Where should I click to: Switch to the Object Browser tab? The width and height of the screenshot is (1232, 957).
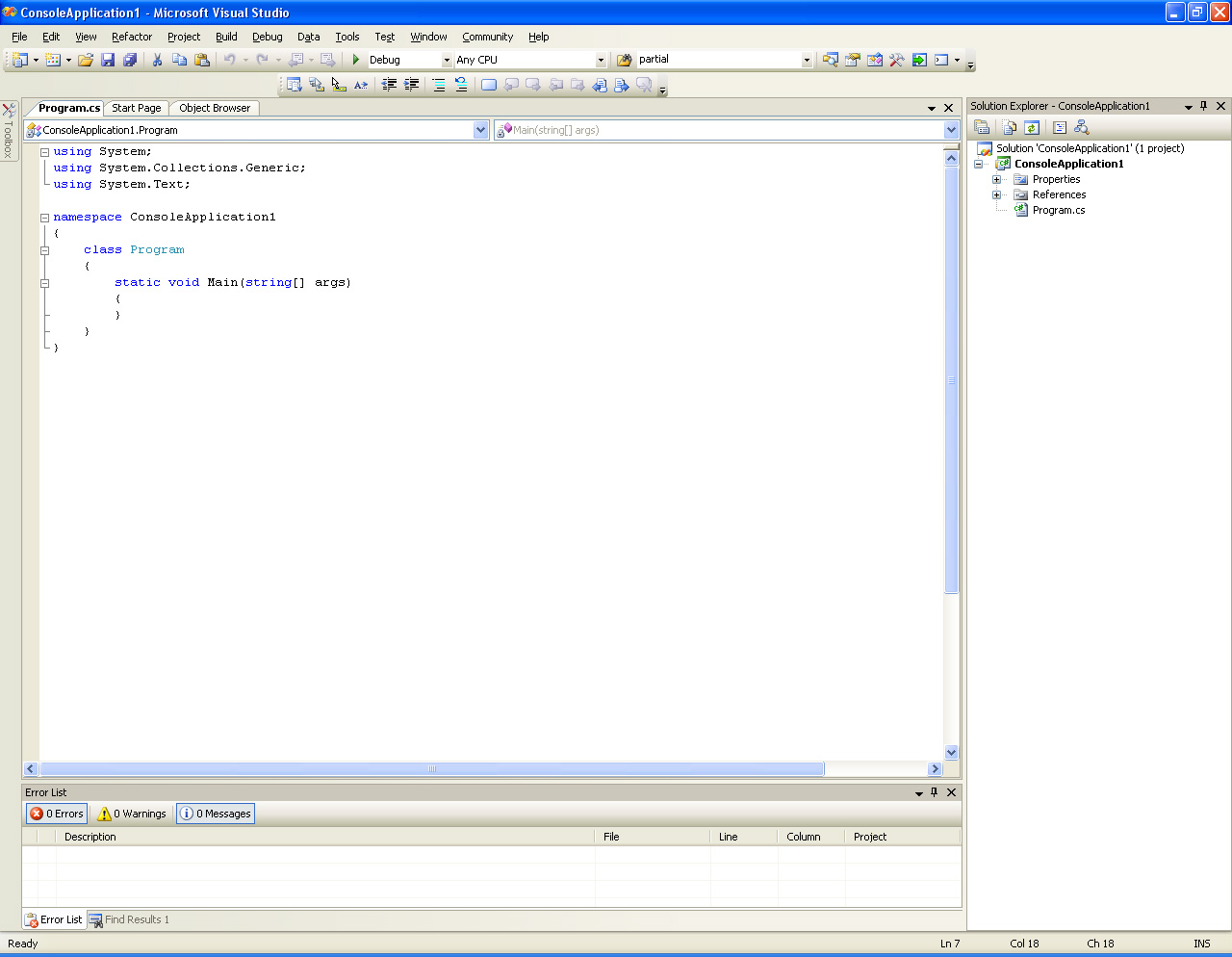point(215,108)
